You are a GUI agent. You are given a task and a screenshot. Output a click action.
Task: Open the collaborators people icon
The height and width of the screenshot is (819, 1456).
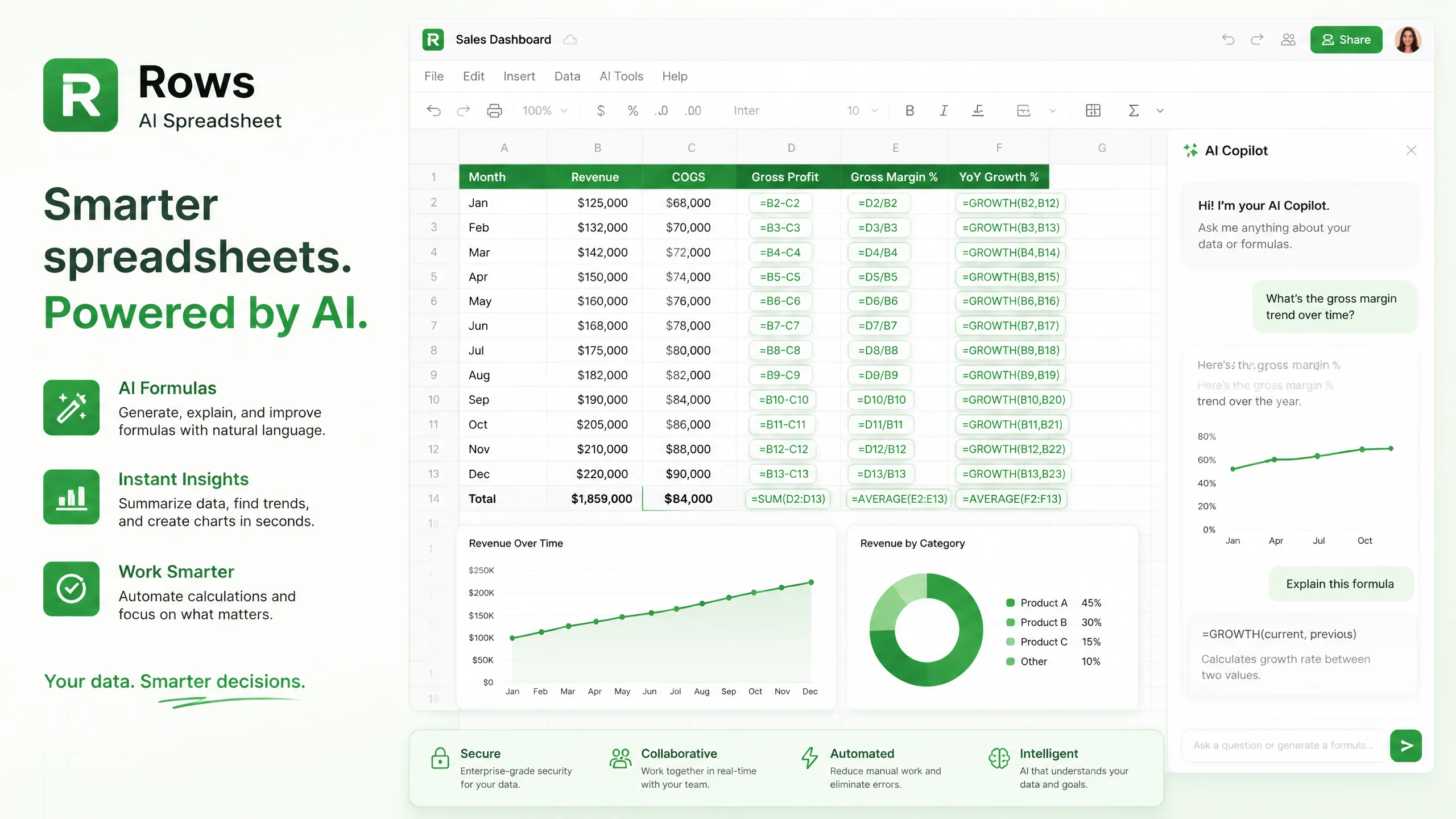[1288, 40]
